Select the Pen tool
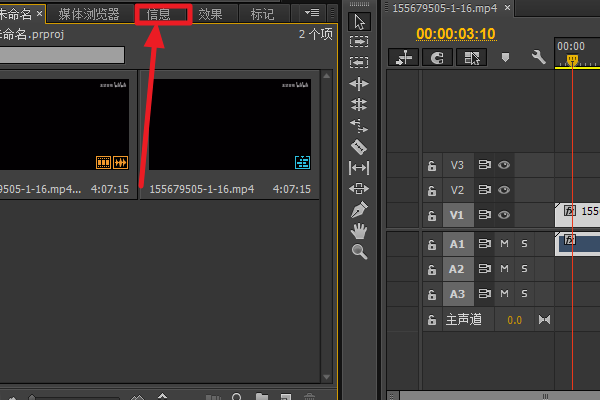 [359, 210]
